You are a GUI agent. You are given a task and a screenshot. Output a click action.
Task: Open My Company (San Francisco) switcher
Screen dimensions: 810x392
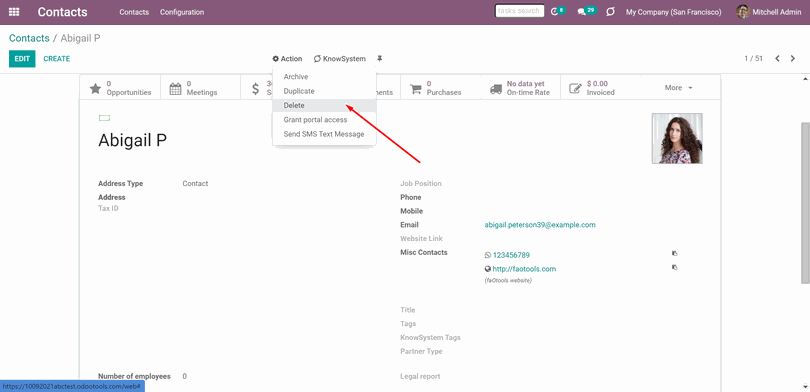674,12
